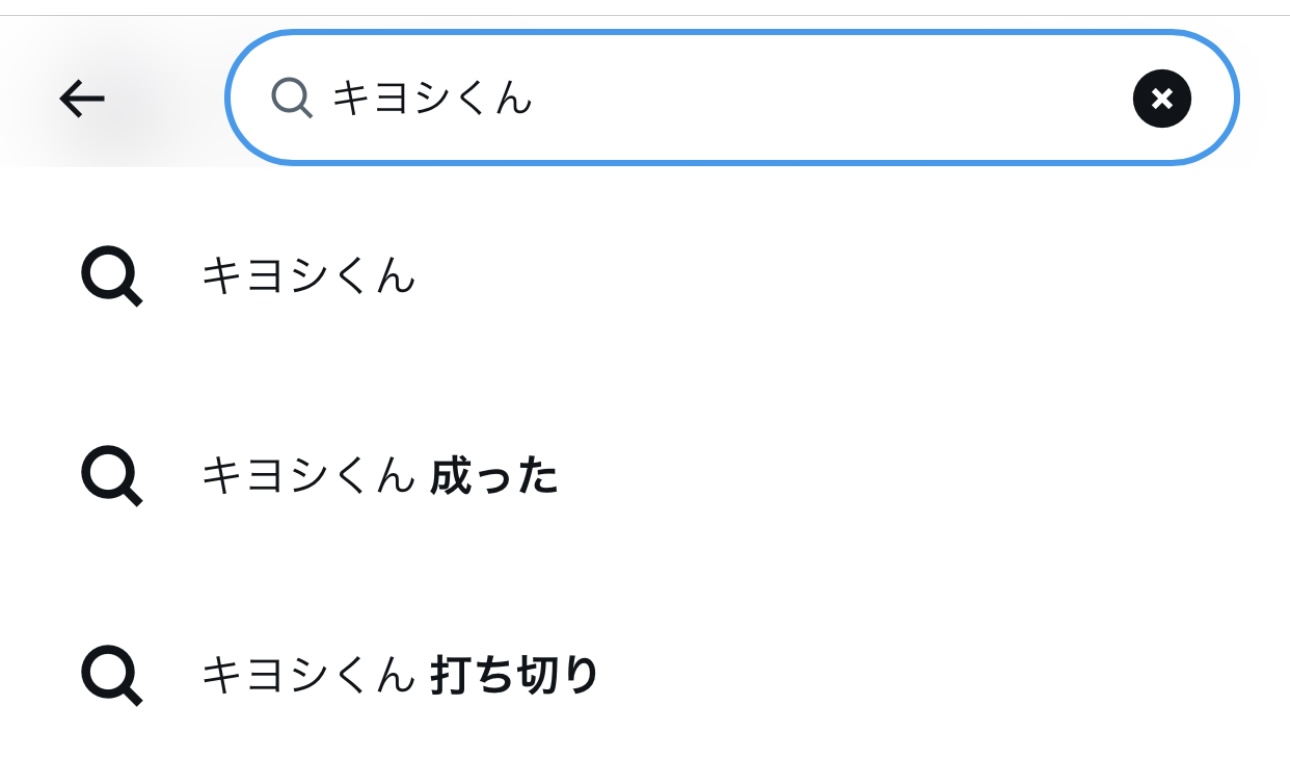The height and width of the screenshot is (782, 1290).
Task: Click the キヨシくん prefix in the 打ち切り suggestion
Action: point(308,676)
